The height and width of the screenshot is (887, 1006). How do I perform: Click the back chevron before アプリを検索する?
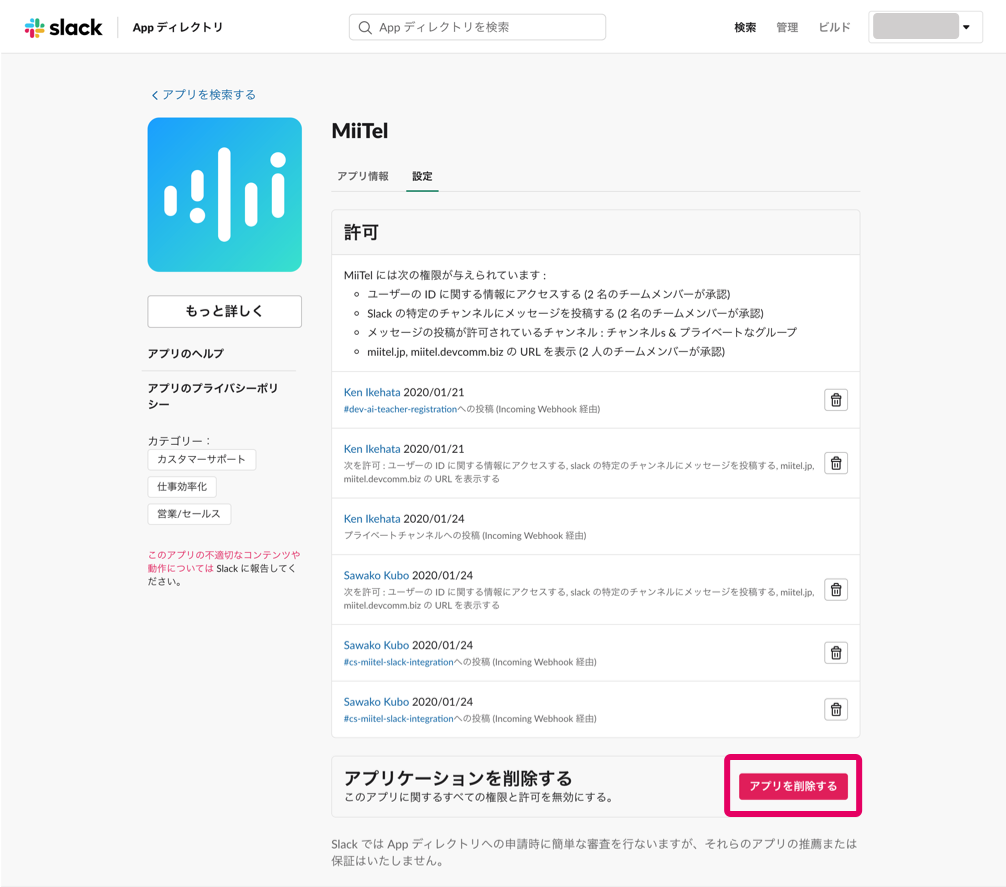click(155, 96)
